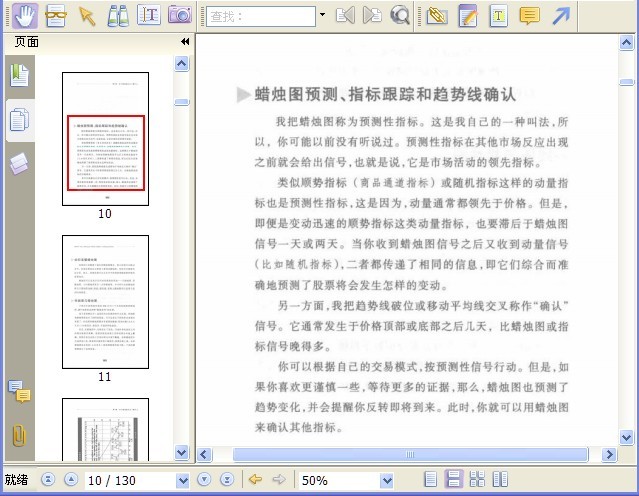The image size is (639, 496).
Task: Click horizontal scroll left arrow
Action: coord(205,454)
